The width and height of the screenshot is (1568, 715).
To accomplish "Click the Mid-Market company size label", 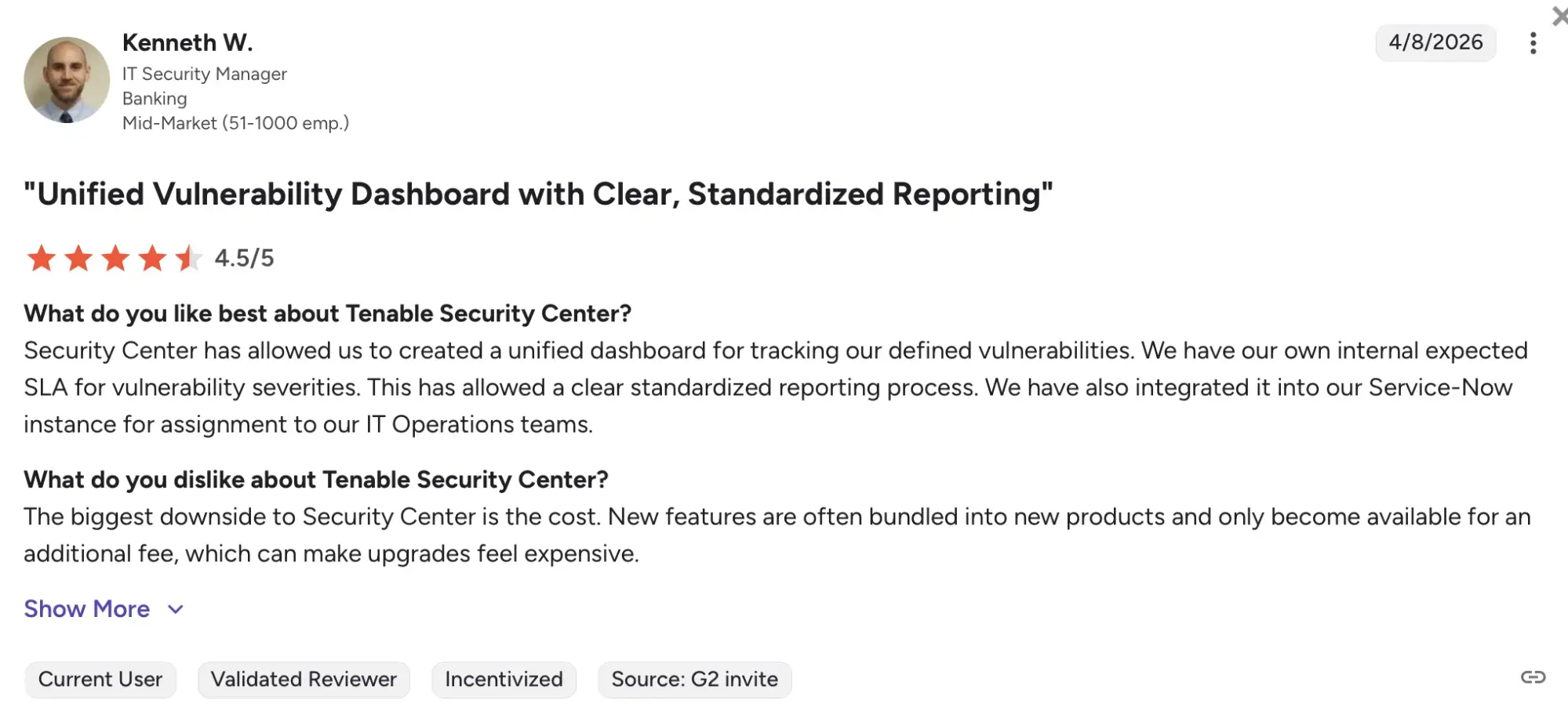I will tap(235, 123).
